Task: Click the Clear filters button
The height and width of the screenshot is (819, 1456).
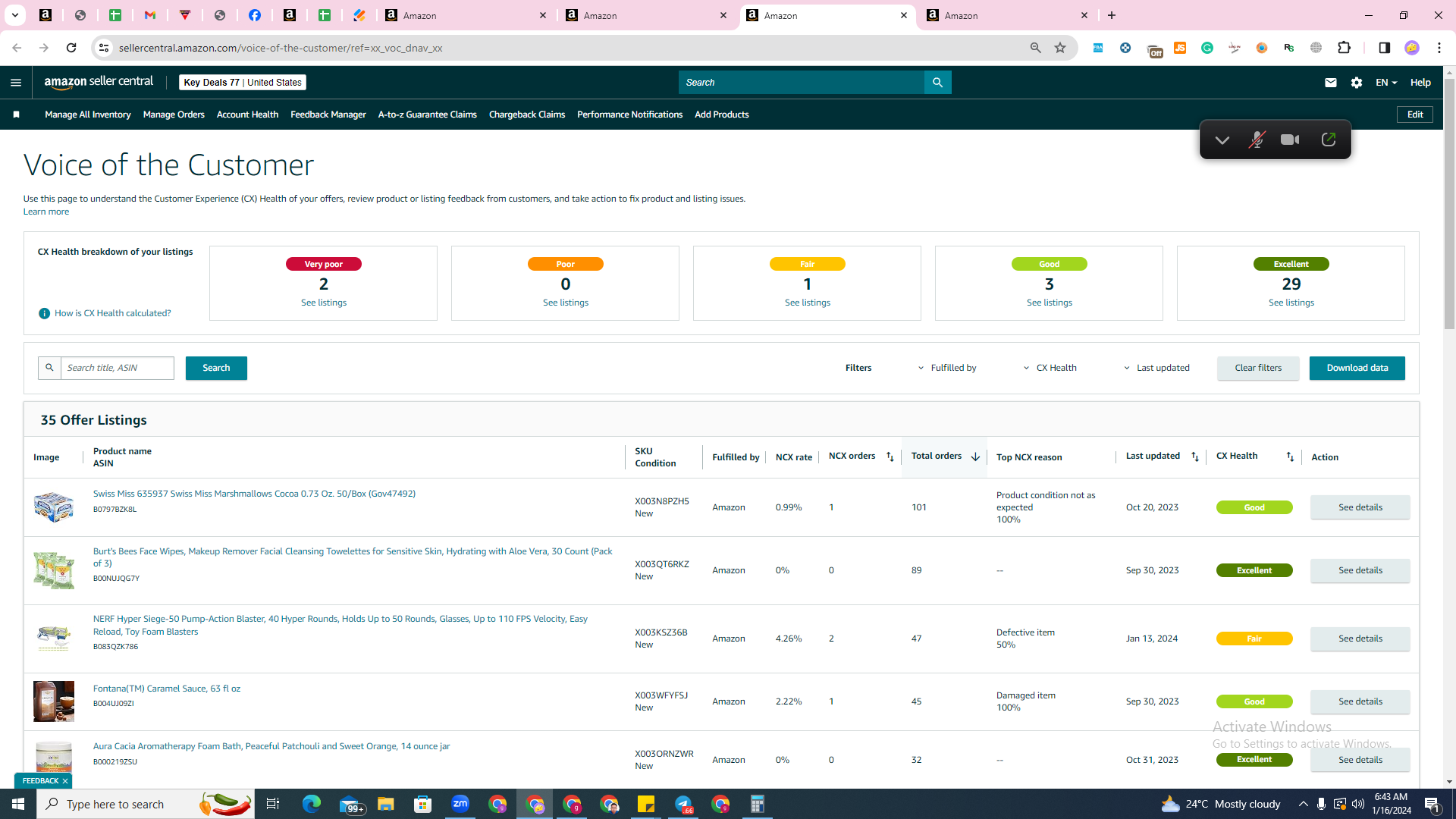Action: click(1258, 368)
